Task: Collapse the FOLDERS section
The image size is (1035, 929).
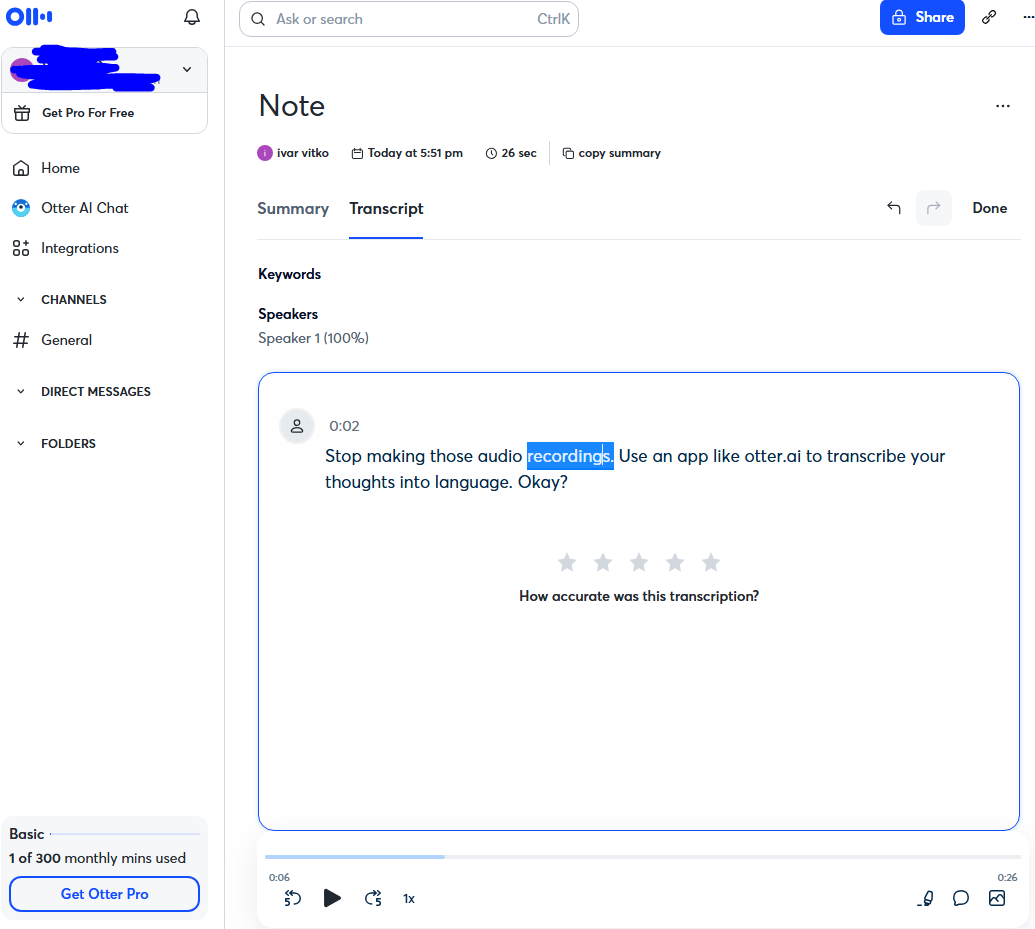Action: coord(20,444)
